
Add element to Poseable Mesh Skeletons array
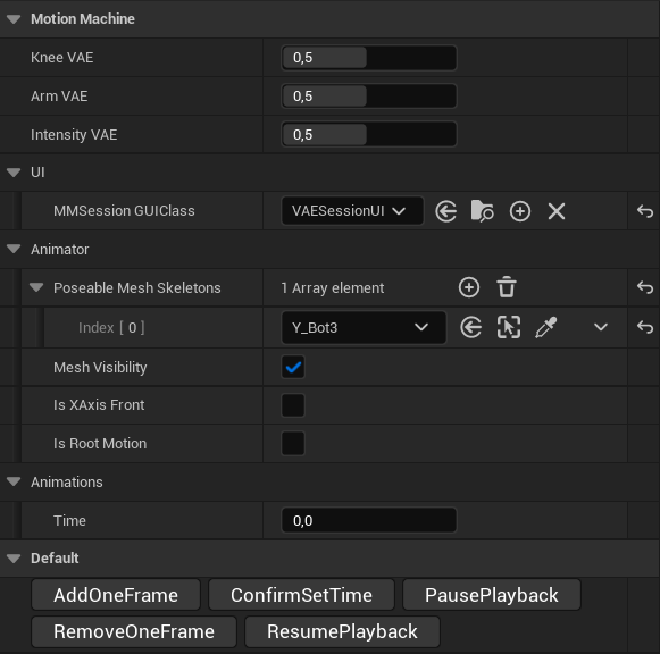pos(468,287)
